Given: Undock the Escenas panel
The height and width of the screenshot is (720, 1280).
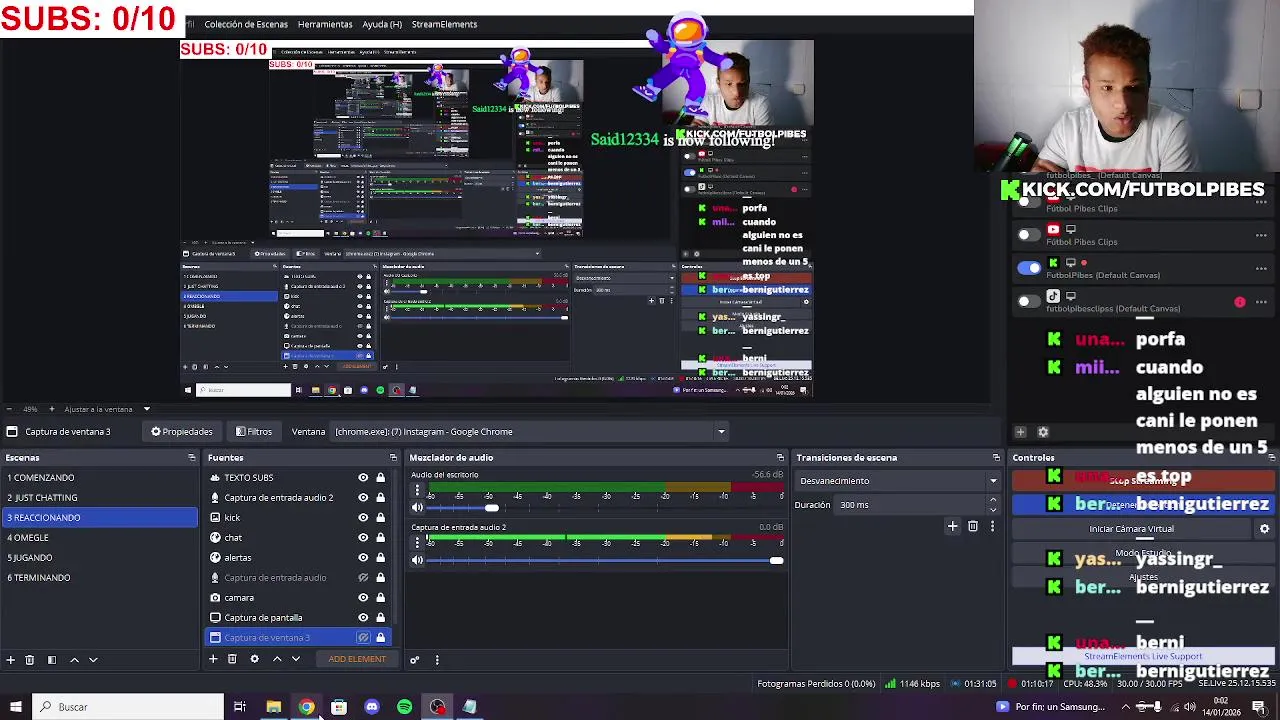Looking at the screenshot, I should click(191, 457).
